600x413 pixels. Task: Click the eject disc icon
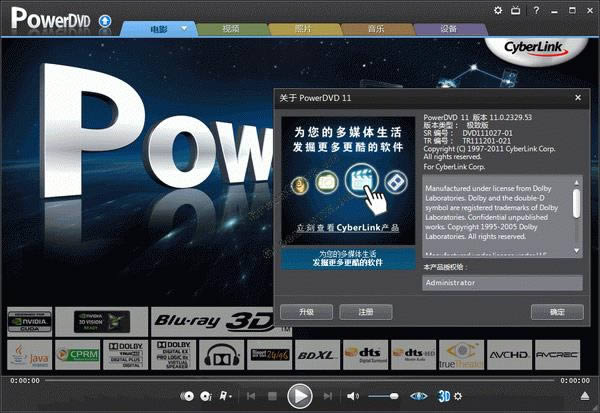(x=585, y=396)
